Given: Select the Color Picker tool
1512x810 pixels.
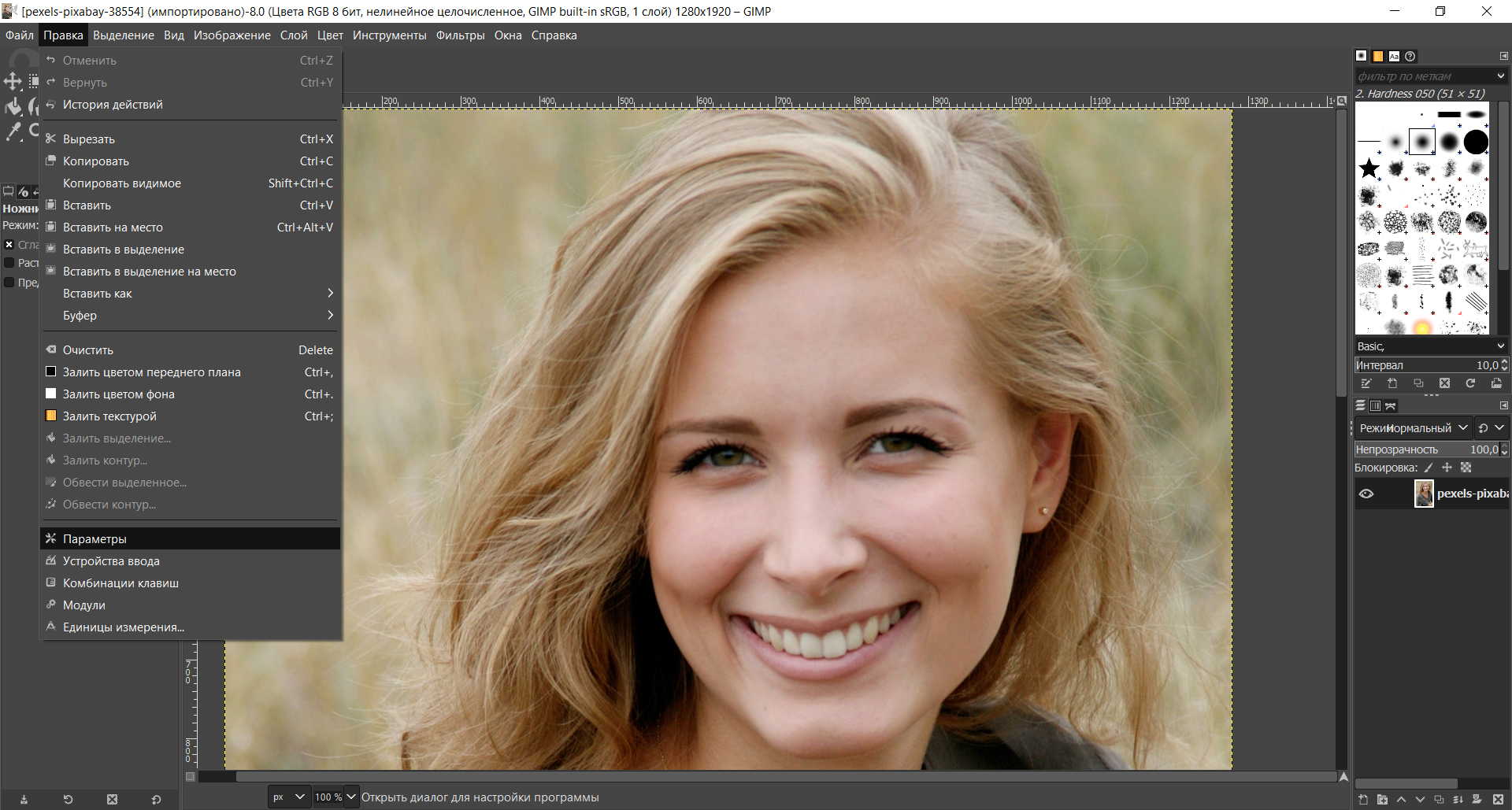Looking at the screenshot, I should point(13,132).
